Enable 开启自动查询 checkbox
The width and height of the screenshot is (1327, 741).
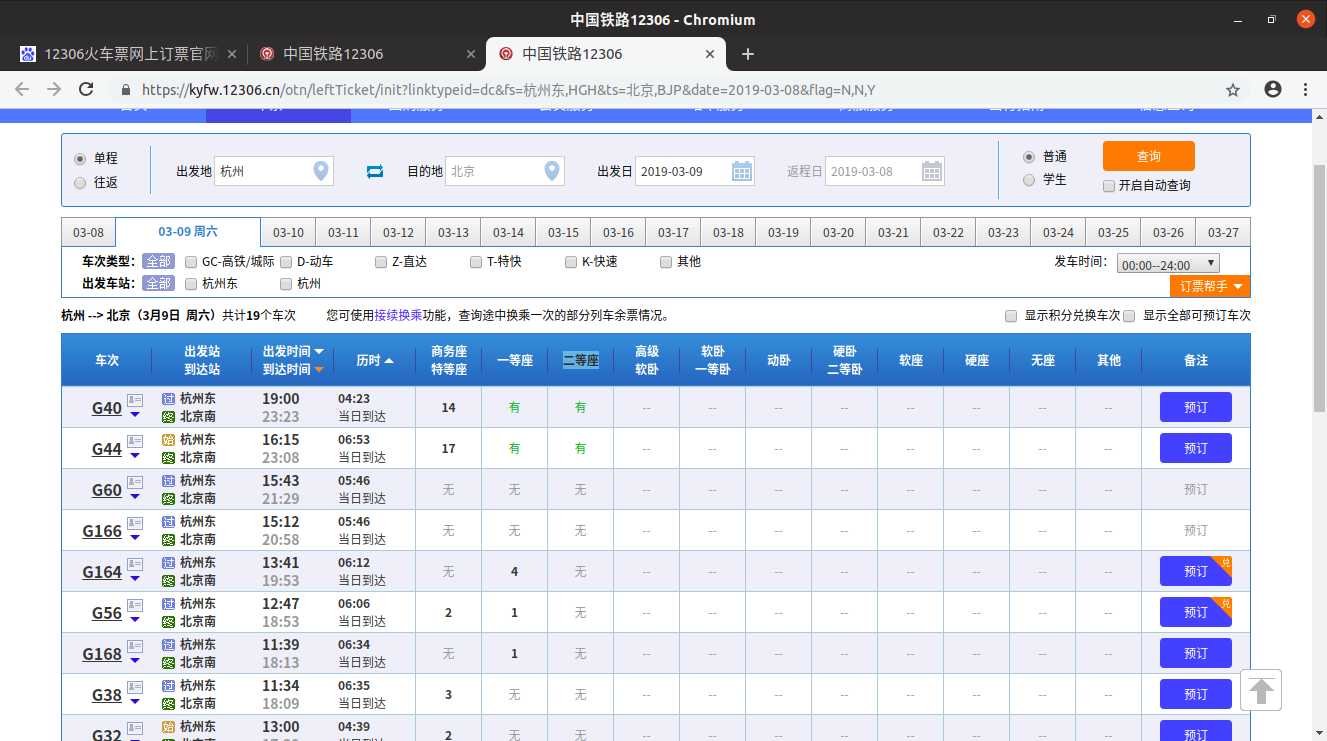(x=1109, y=185)
